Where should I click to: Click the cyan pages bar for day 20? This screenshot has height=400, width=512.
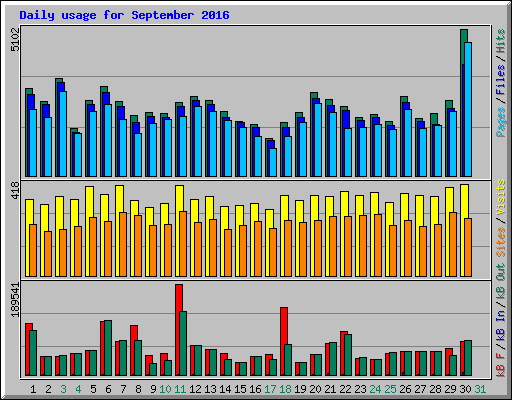click(x=318, y=140)
